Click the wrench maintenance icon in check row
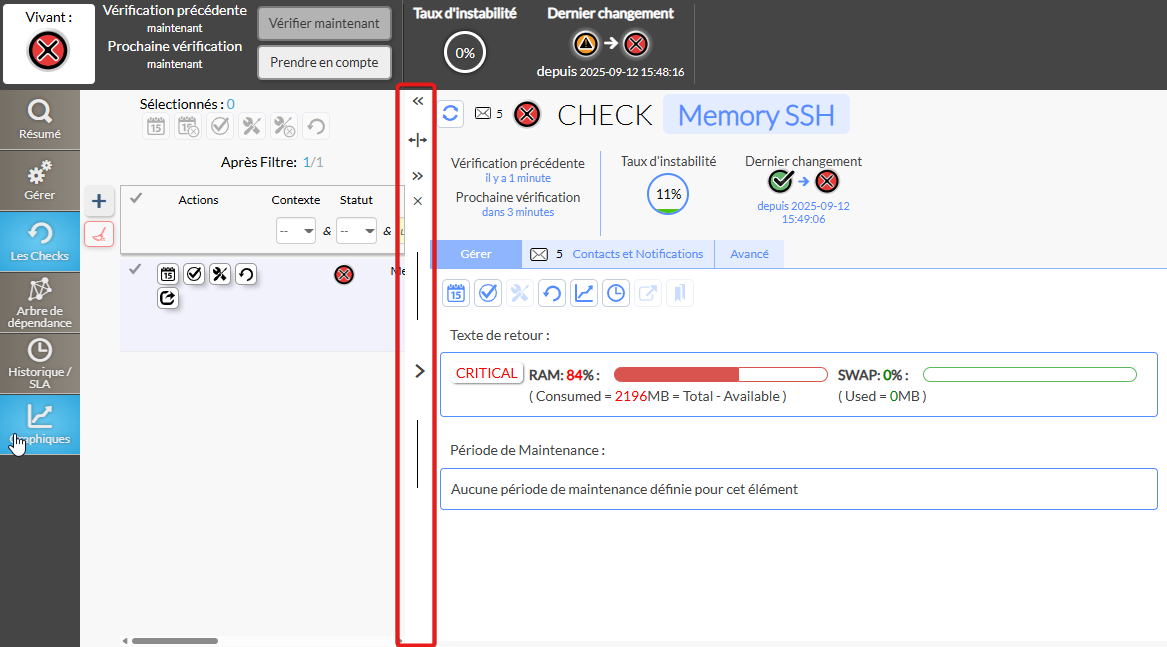1167x647 pixels. [x=220, y=274]
